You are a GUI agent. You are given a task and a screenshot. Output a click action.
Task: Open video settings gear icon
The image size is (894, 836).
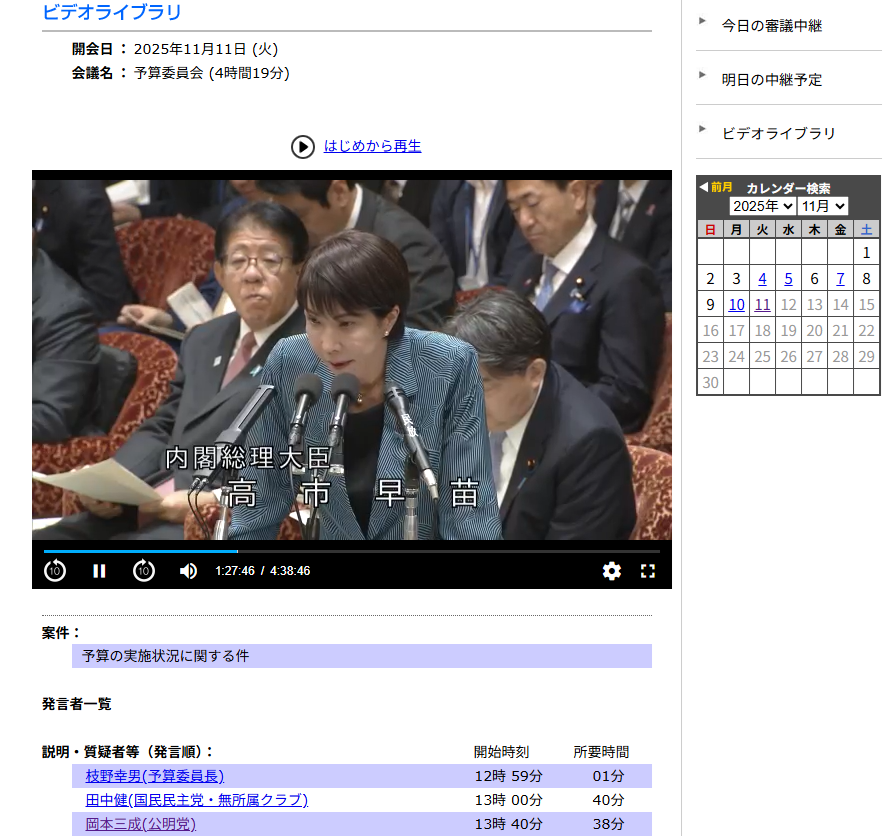click(612, 571)
